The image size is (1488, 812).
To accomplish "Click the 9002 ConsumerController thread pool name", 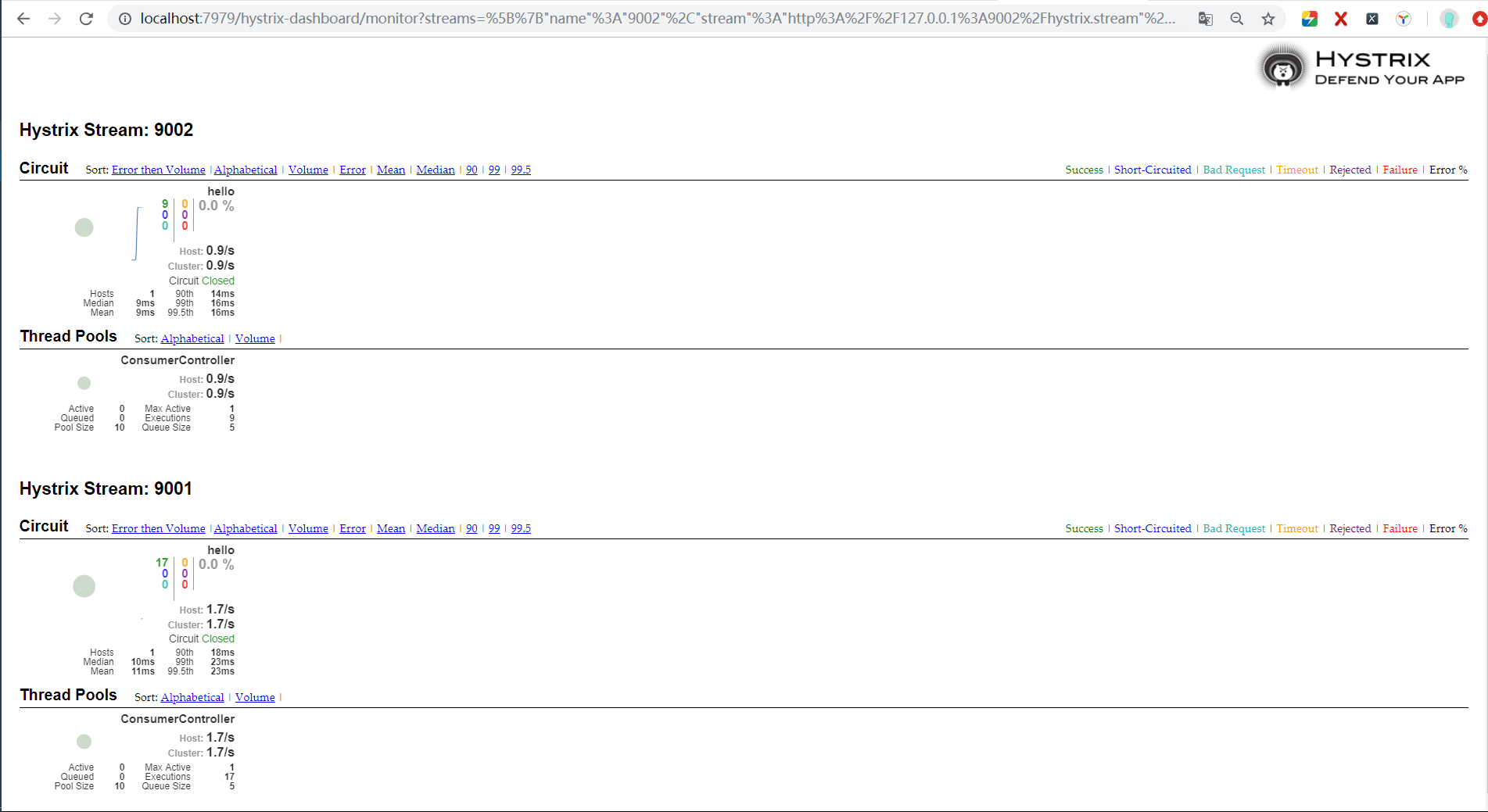I will click(x=177, y=360).
